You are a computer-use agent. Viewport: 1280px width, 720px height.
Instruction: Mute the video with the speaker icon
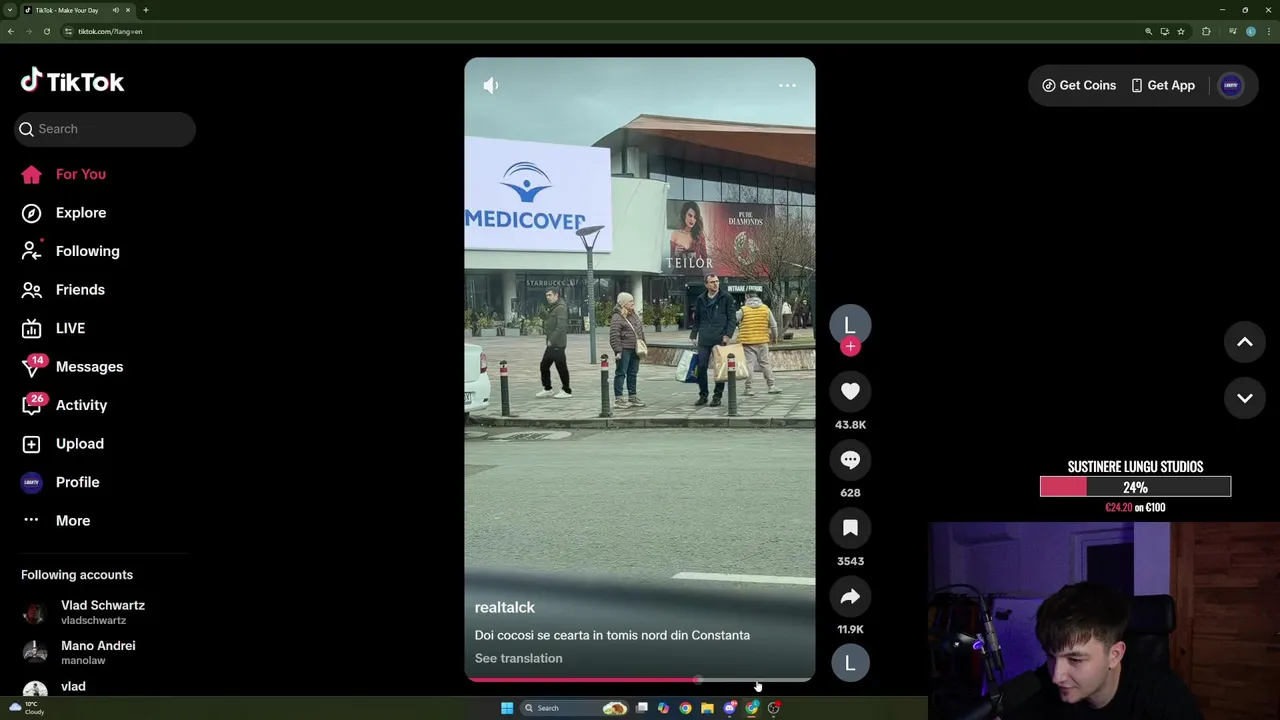(x=490, y=86)
